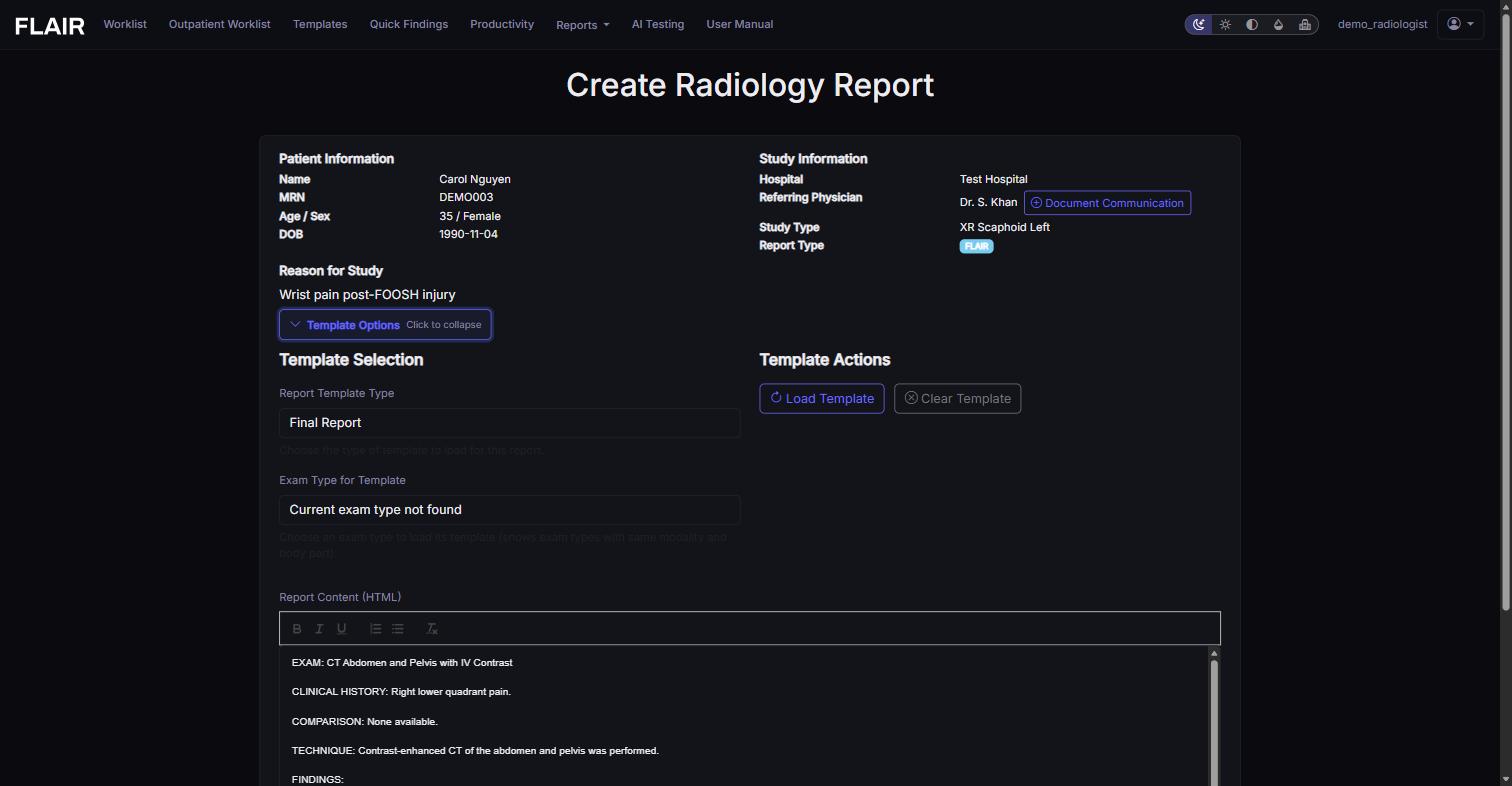This screenshot has height=786, width=1512.
Task: Open the User Manual
Action: pyautogui.click(x=740, y=24)
